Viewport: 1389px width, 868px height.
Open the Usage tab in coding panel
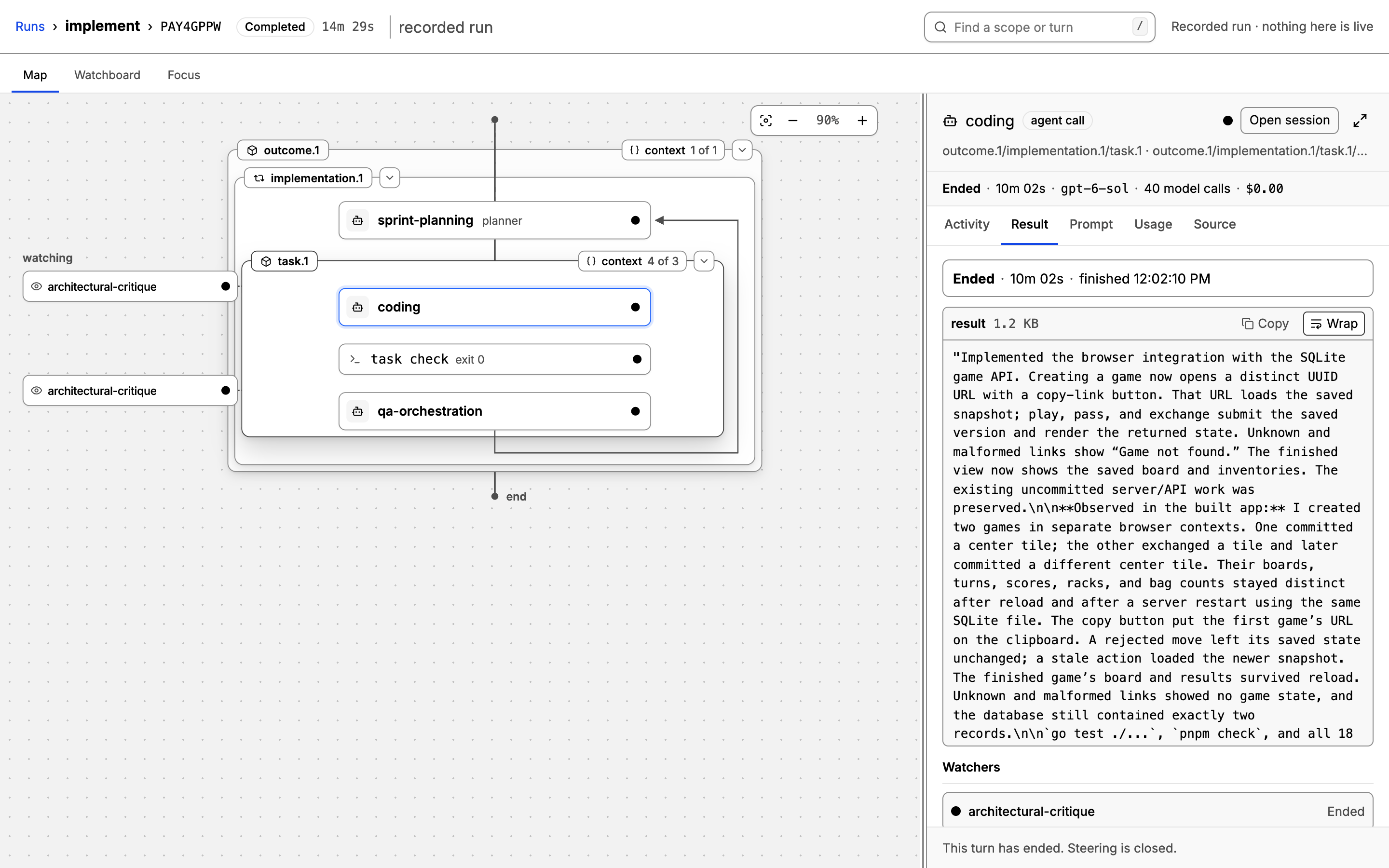click(1153, 224)
